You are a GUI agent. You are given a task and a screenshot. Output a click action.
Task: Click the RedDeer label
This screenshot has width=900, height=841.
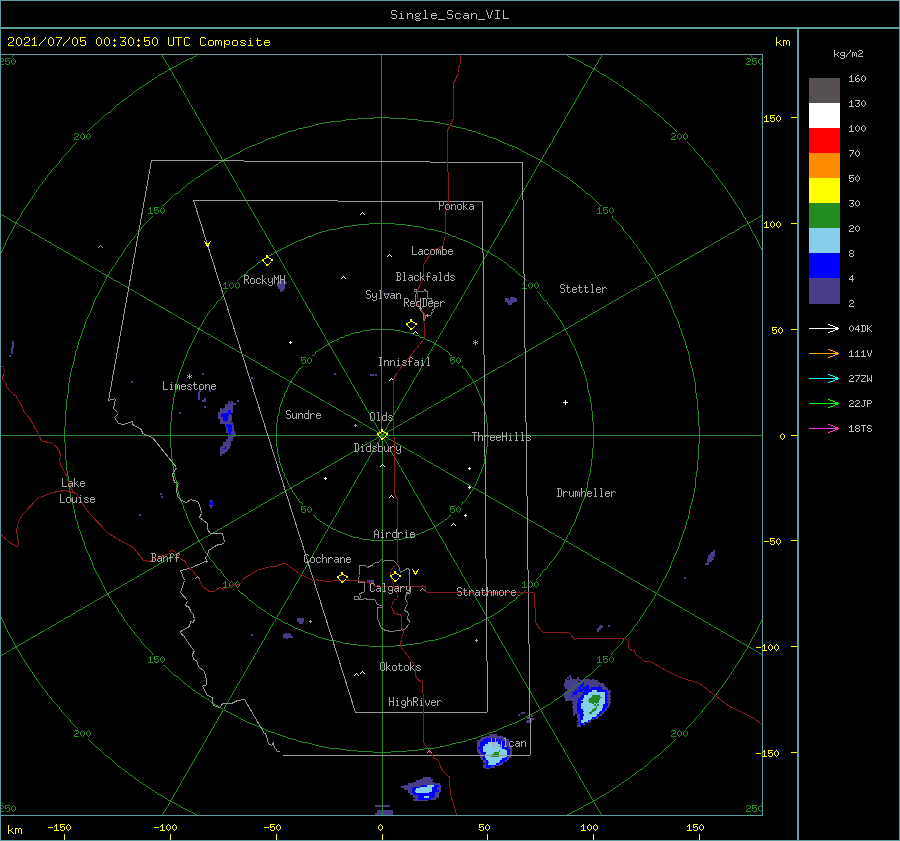pyautogui.click(x=424, y=303)
